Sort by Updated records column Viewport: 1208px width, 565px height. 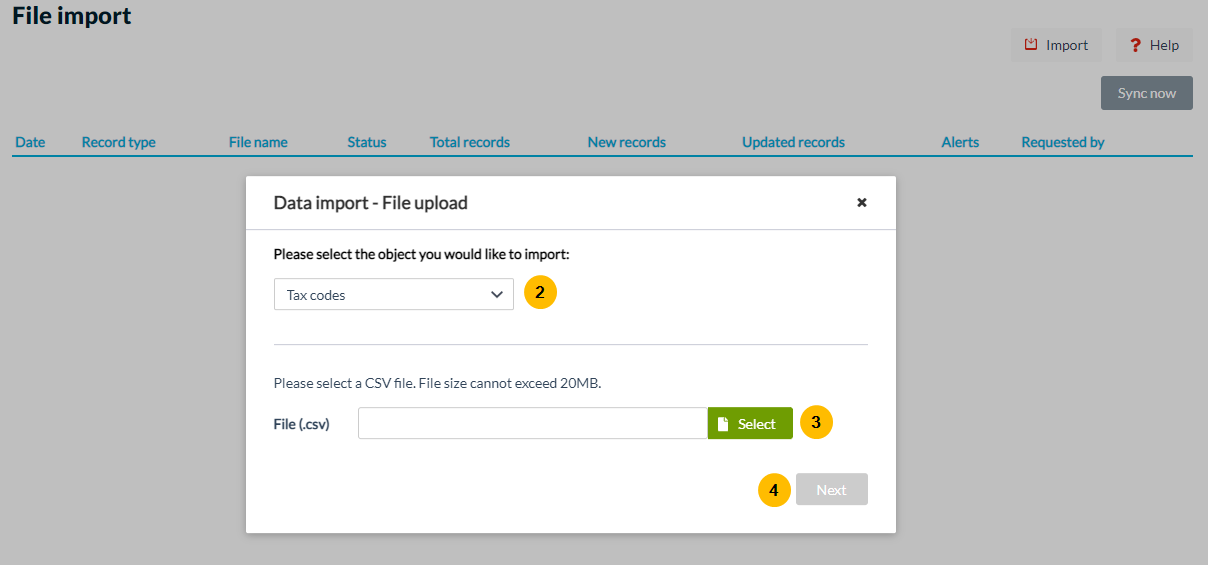click(x=794, y=142)
